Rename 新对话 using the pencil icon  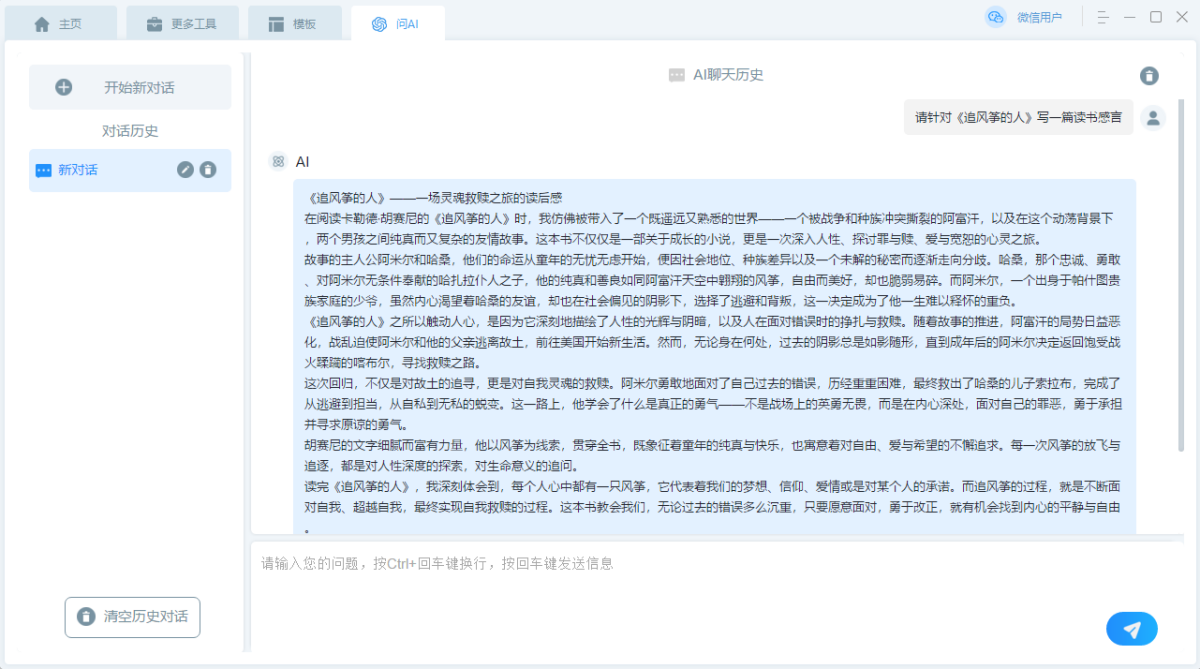coord(185,170)
